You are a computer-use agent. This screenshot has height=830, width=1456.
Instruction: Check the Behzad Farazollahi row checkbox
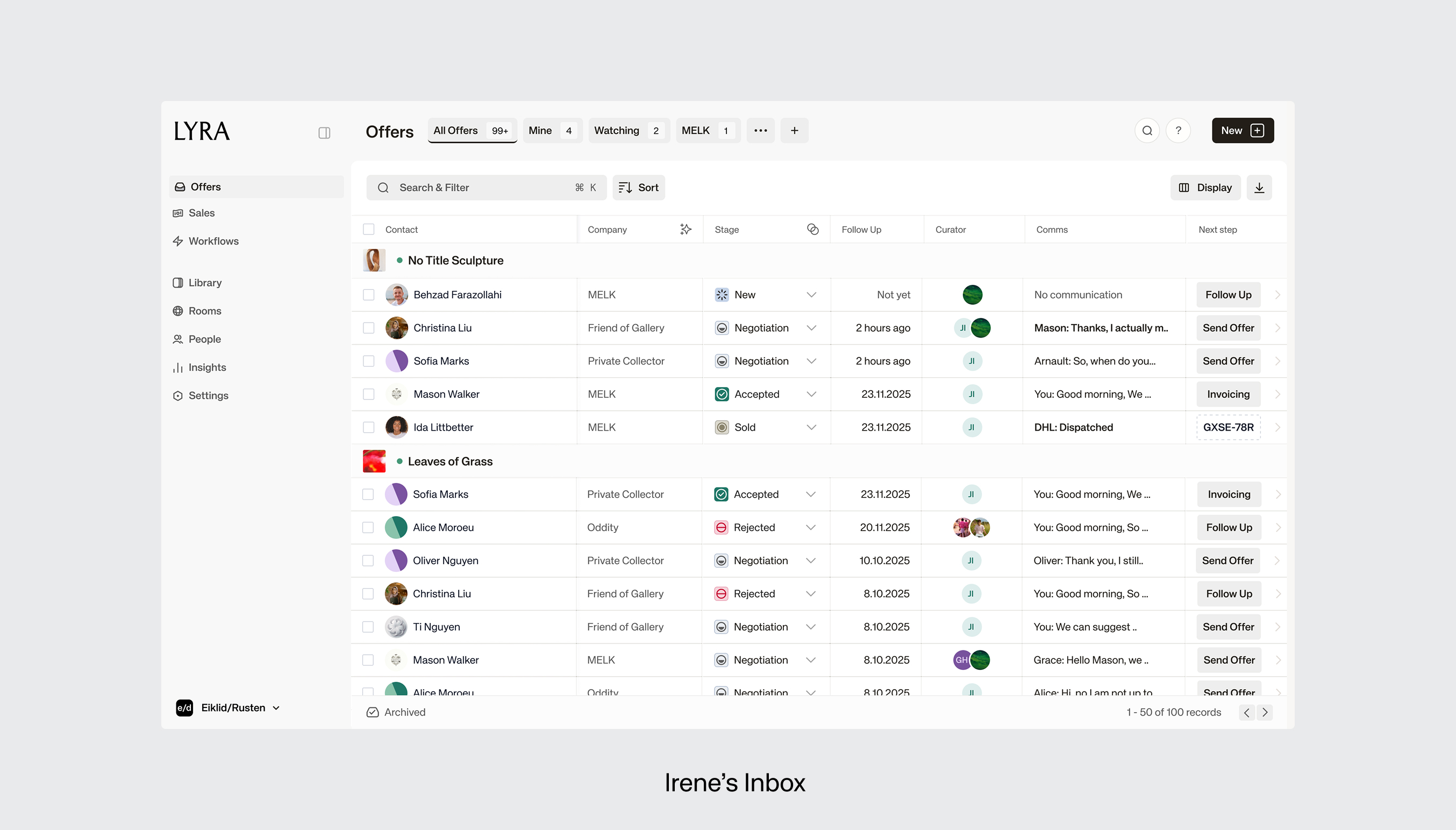tap(368, 295)
